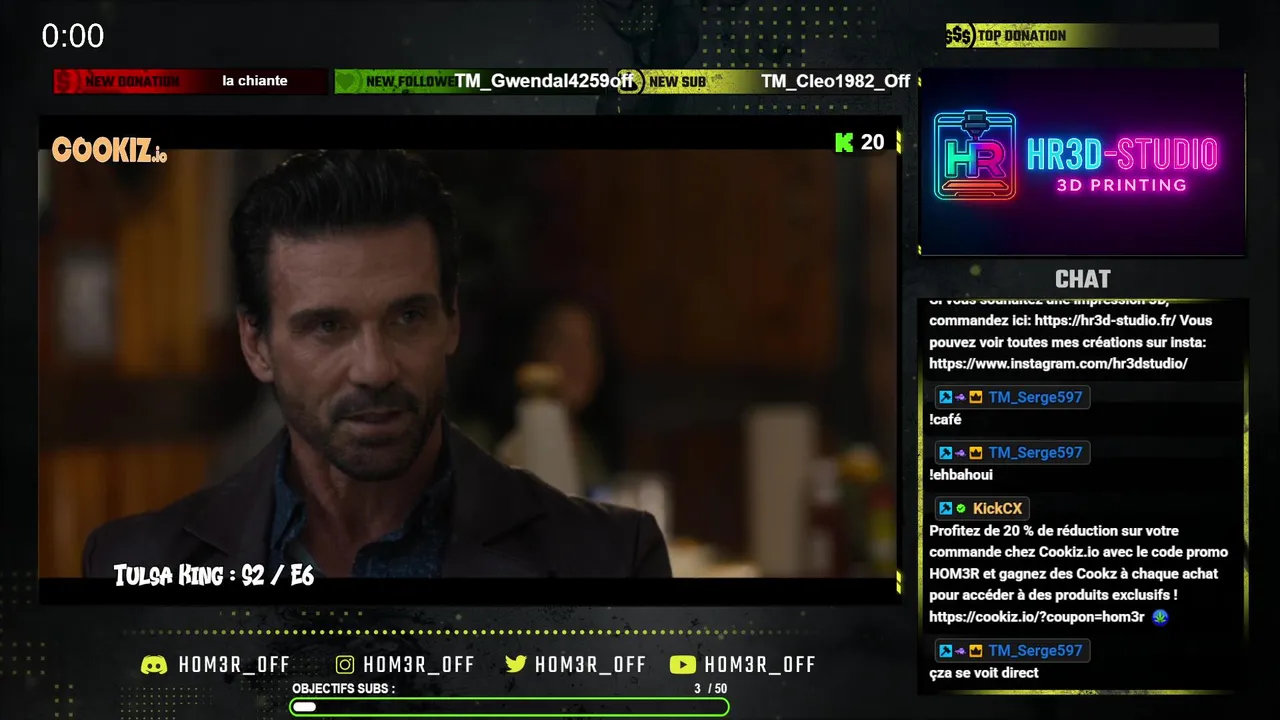Click the '!ehbahoui' chat message
Viewport: 1280px width, 720px height.
961,475
